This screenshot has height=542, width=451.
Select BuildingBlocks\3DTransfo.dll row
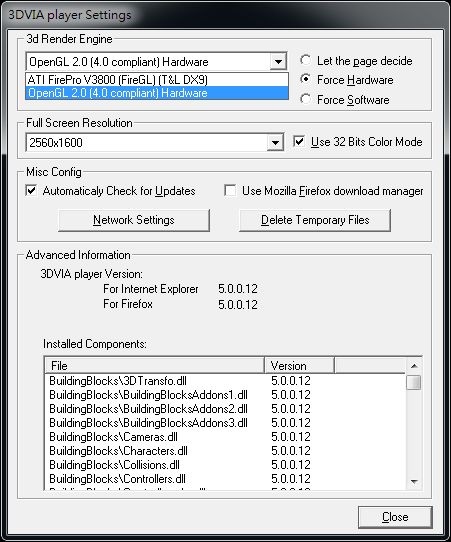(225, 381)
